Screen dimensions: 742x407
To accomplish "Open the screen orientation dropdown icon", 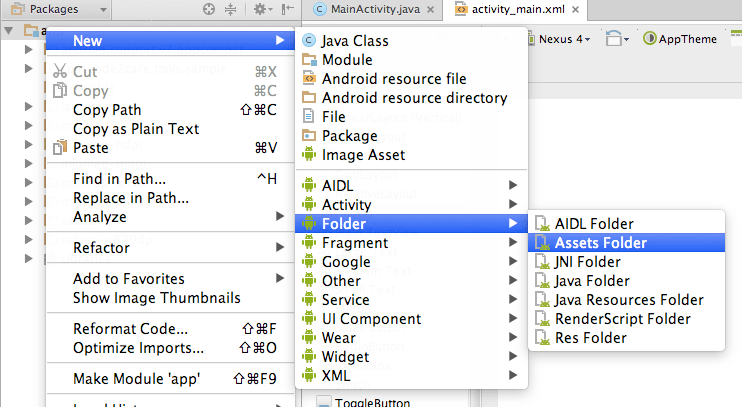I will (617, 39).
